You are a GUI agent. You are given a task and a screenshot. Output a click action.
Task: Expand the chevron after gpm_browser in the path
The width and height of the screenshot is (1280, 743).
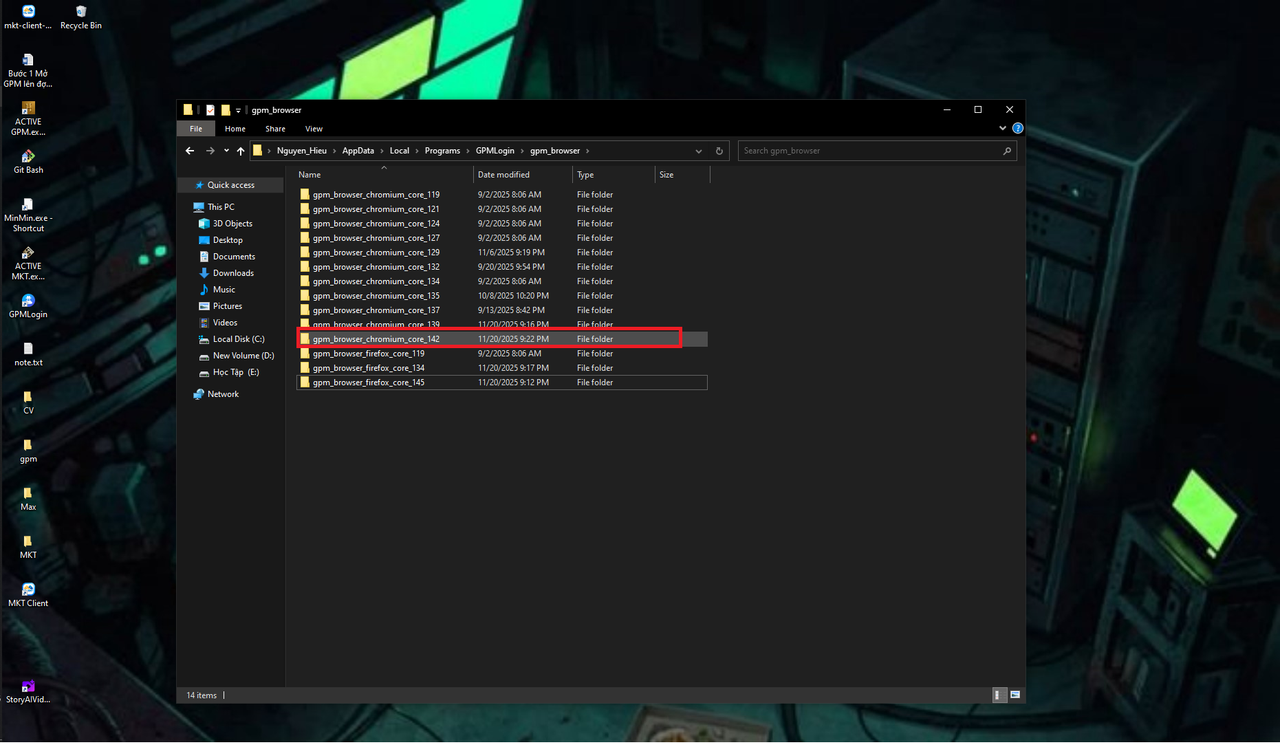588,151
